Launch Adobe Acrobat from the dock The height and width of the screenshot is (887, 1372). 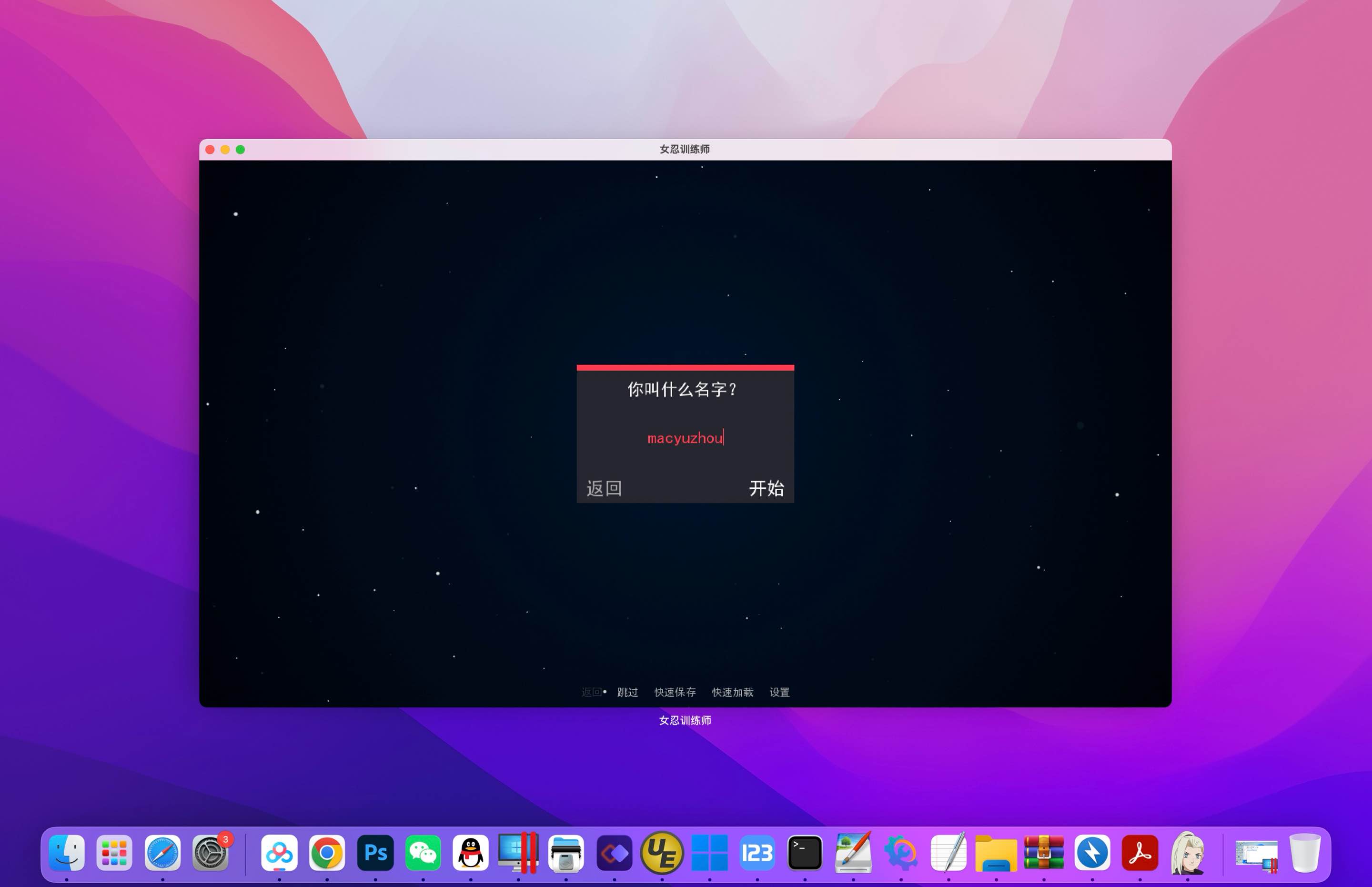click(x=1140, y=852)
